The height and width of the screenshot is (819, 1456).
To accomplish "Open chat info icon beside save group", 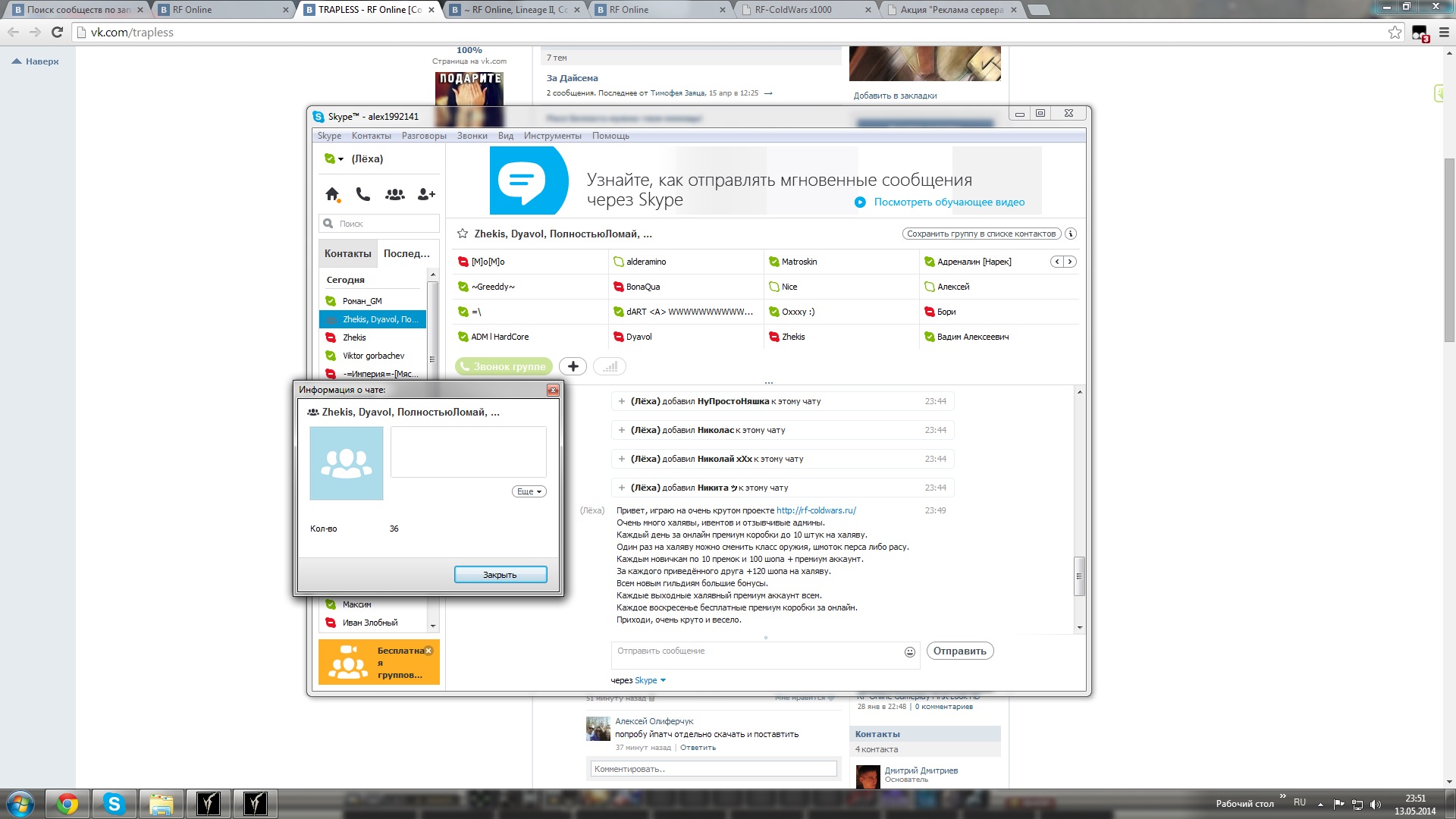I will point(1071,234).
